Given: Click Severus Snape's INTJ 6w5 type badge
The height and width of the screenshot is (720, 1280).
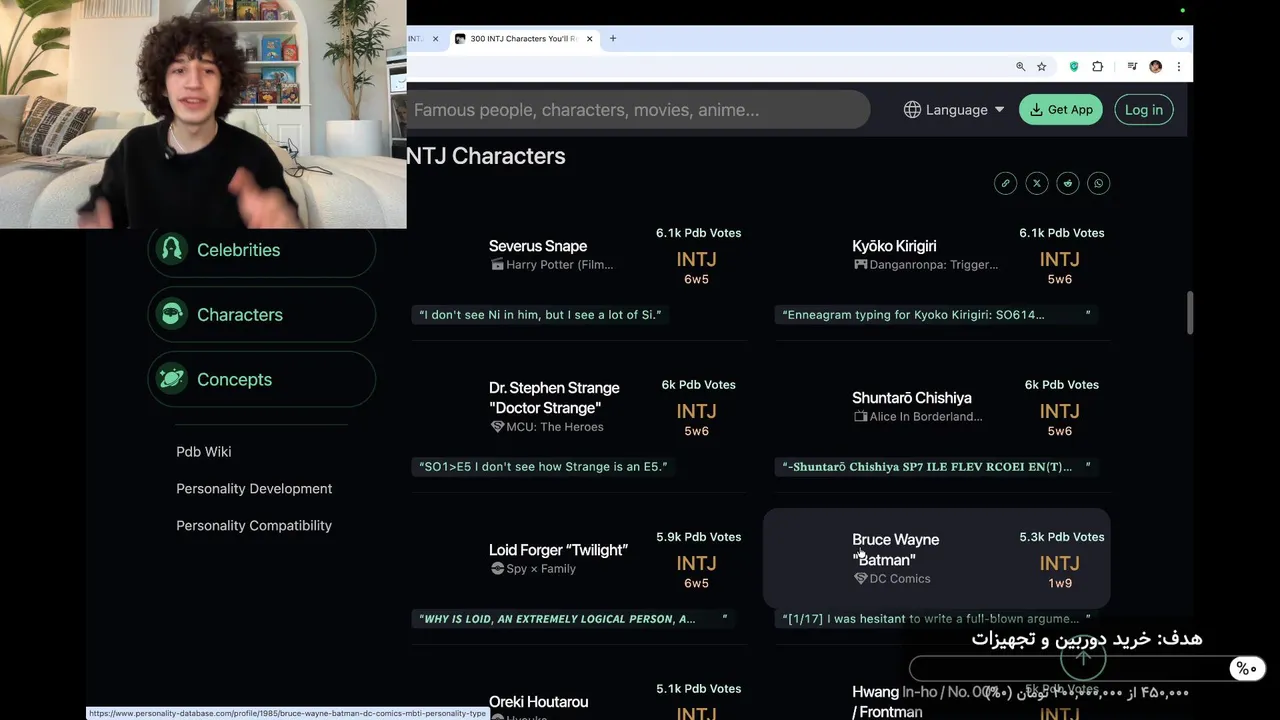Looking at the screenshot, I should pyautogui.click(x=697, y=267).
